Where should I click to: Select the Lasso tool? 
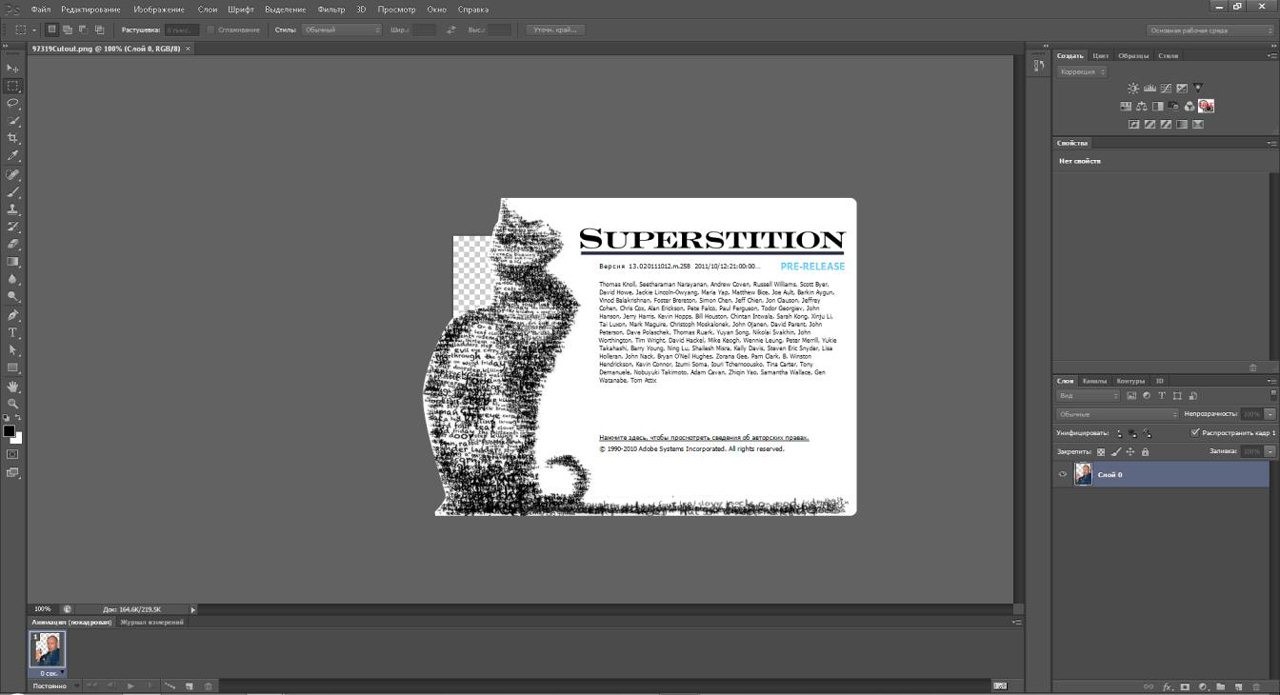tap(13, 103)
